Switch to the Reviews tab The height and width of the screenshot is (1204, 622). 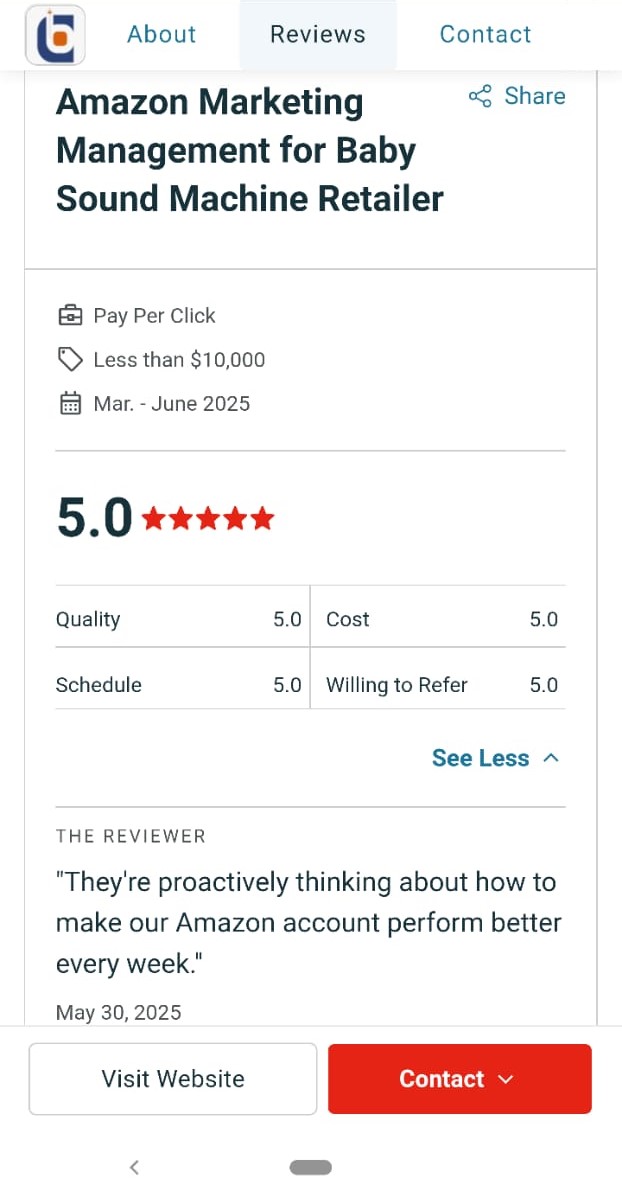(318, 34)
